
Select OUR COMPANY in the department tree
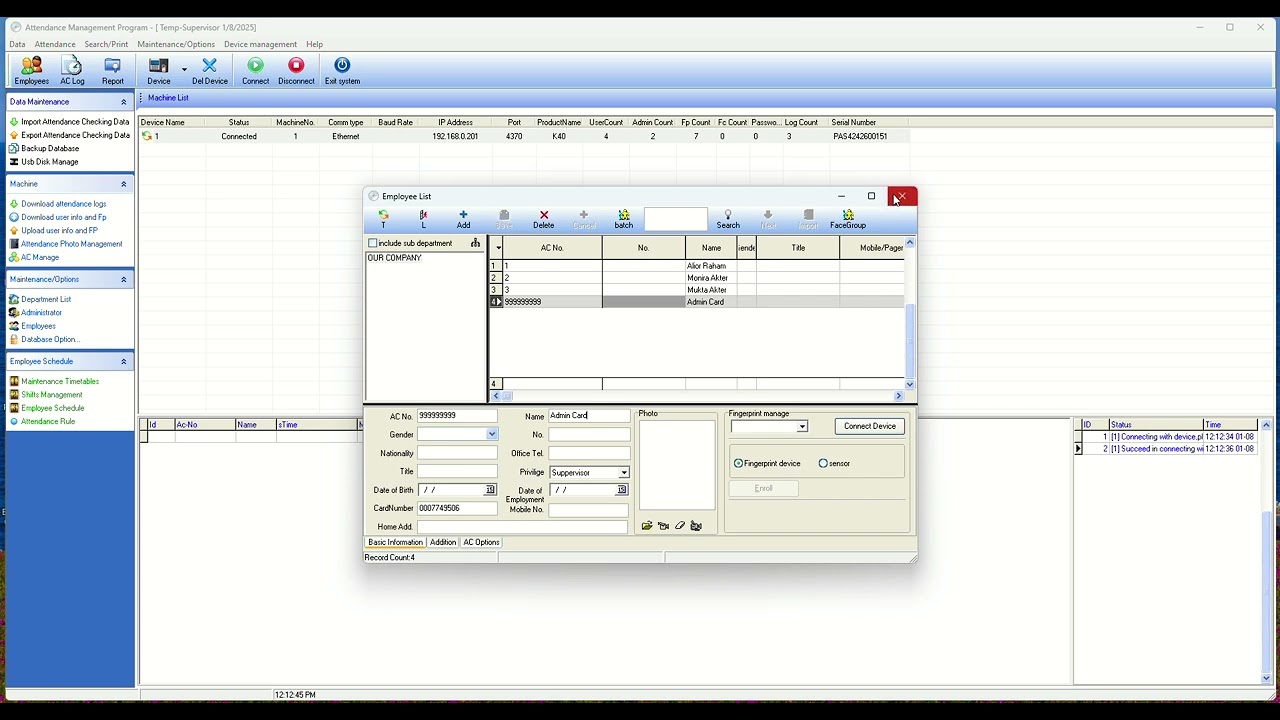[394, 258]
